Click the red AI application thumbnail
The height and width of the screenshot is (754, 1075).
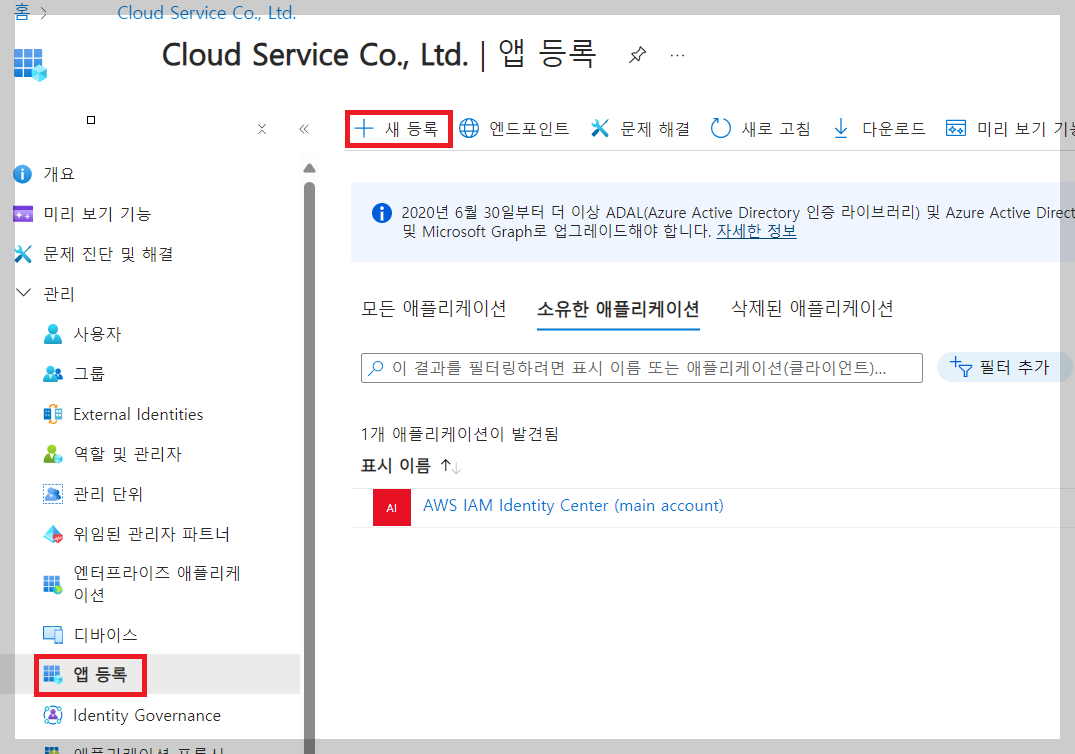[392, 507]
